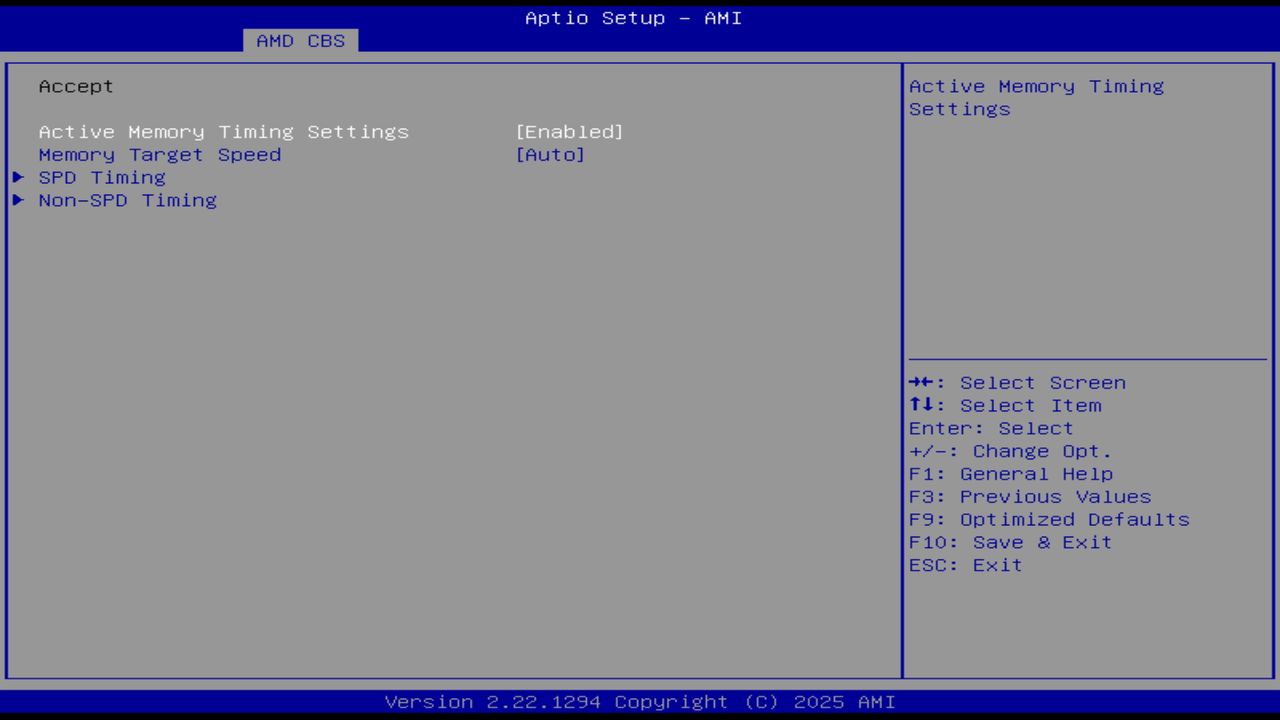Click the ESC: Exit entry
The image size is (1280, 720).
(x=965, y=564)
